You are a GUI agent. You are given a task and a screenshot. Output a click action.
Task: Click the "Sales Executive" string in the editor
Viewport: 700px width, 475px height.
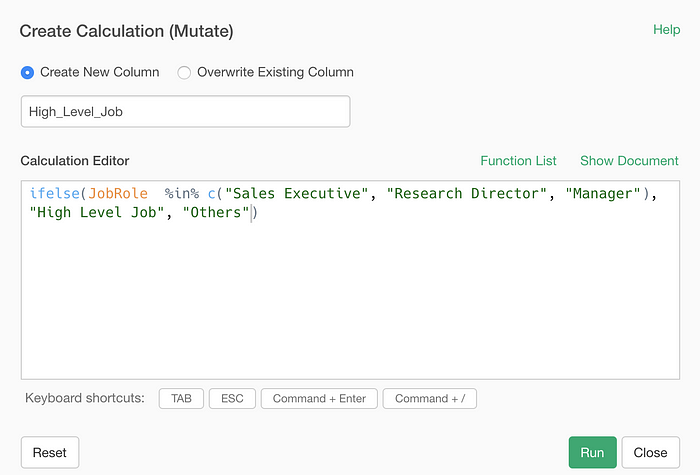pos(296,193)
